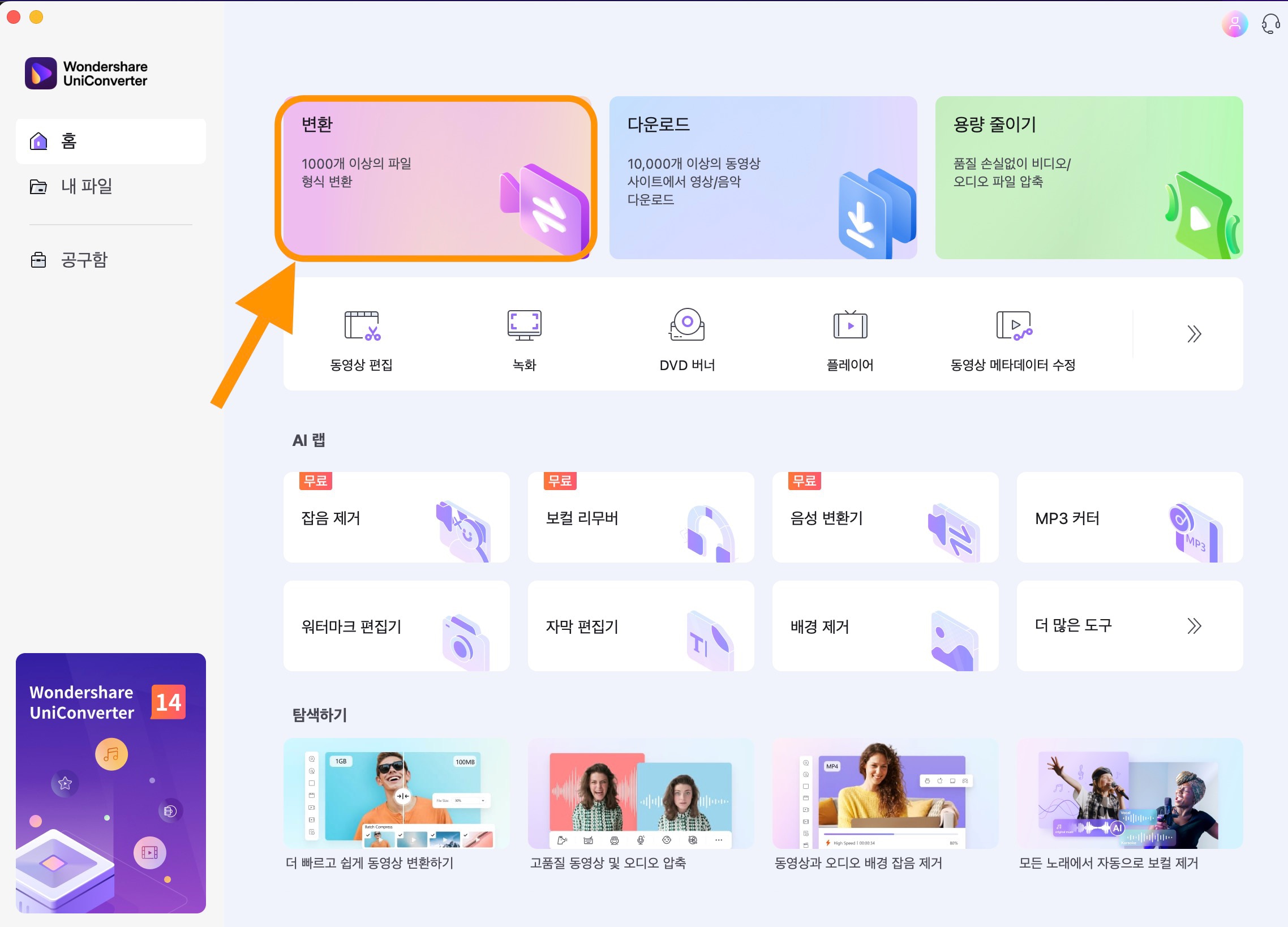Image resolution: width=1288 pixels, height=927 pixels.
Task: Open the headset support icon
Action: 1270,24
